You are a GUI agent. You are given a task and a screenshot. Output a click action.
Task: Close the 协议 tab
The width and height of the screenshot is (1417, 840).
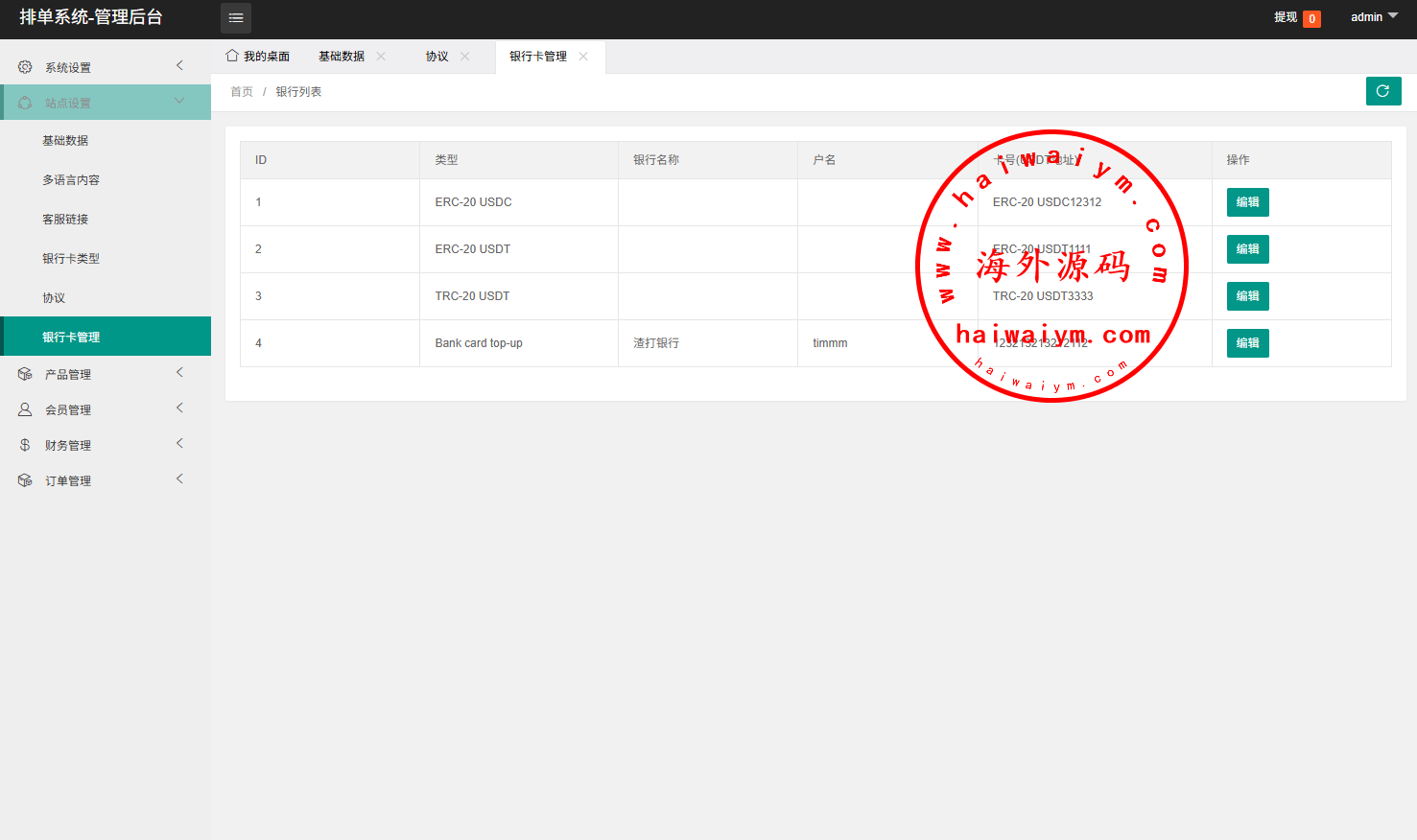(x=465, y=57)
